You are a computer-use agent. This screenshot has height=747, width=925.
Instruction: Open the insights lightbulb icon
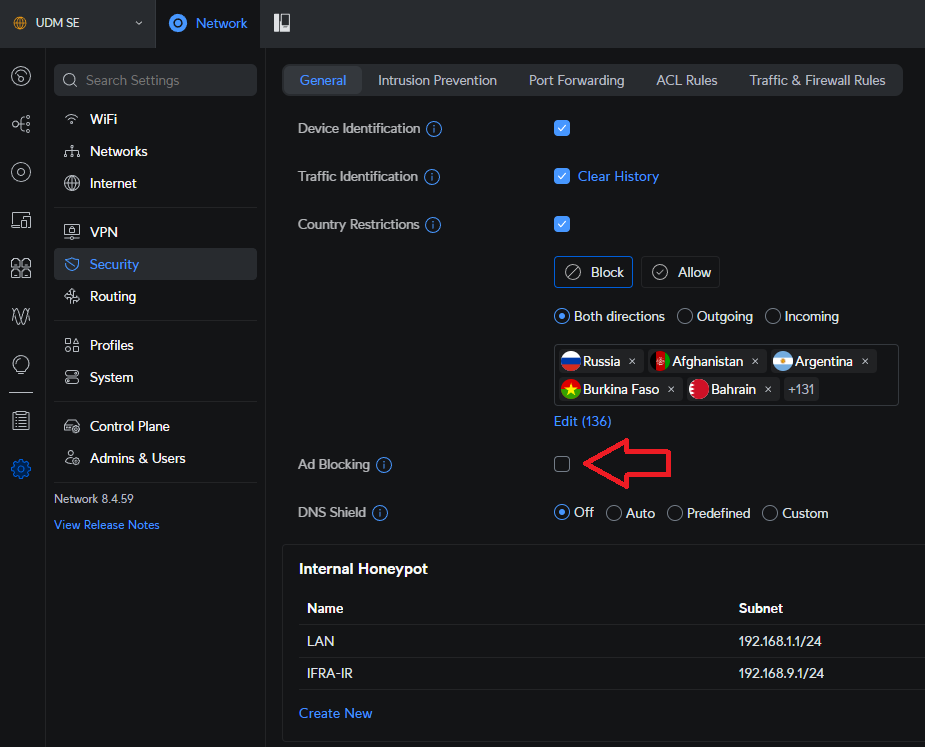click(x=21, y=365)
